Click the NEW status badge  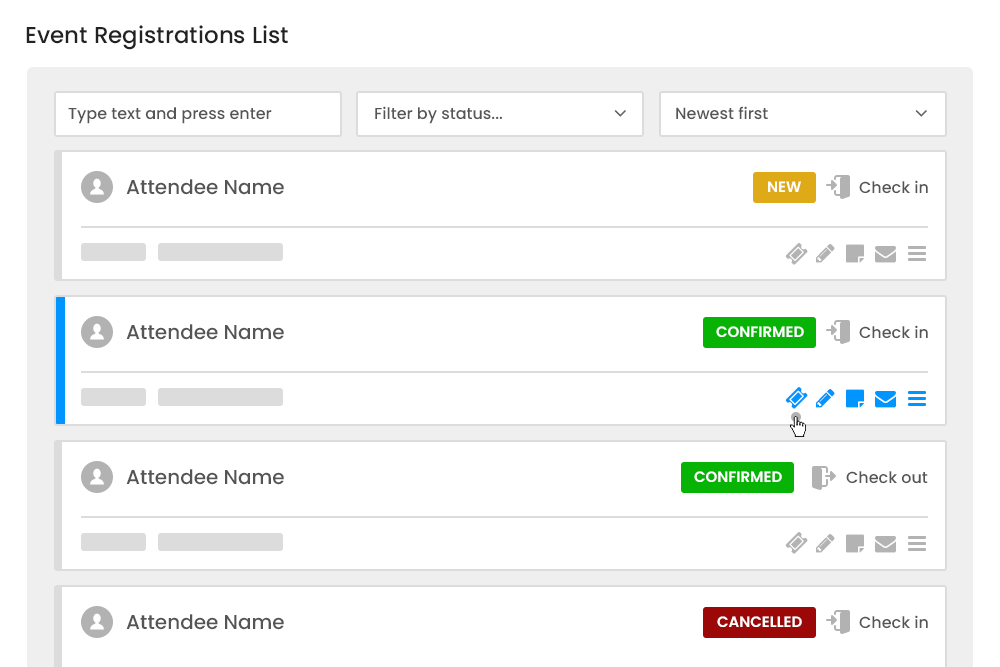tap(784, 187)
